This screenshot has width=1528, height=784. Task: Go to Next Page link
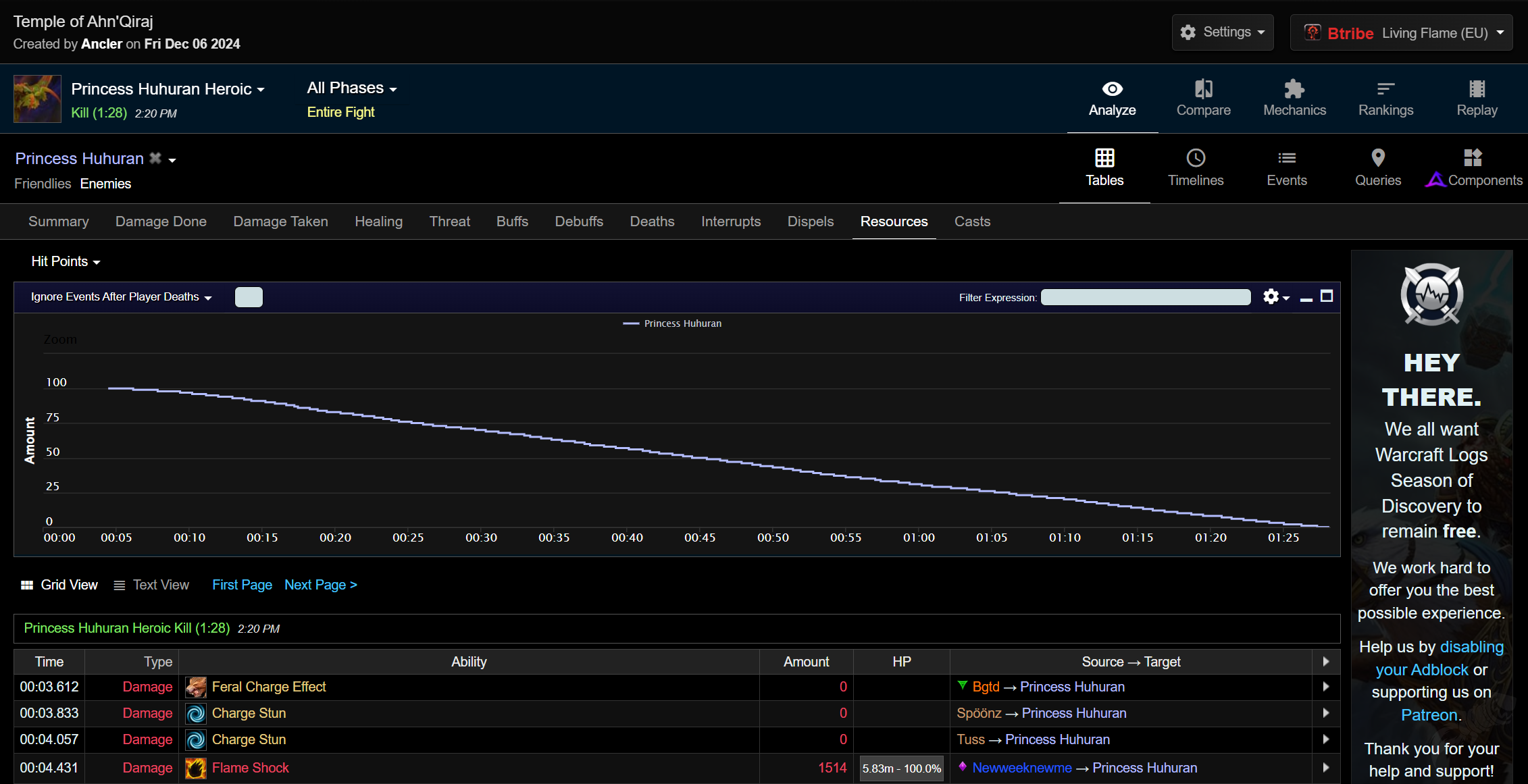[x=321, y=585]
